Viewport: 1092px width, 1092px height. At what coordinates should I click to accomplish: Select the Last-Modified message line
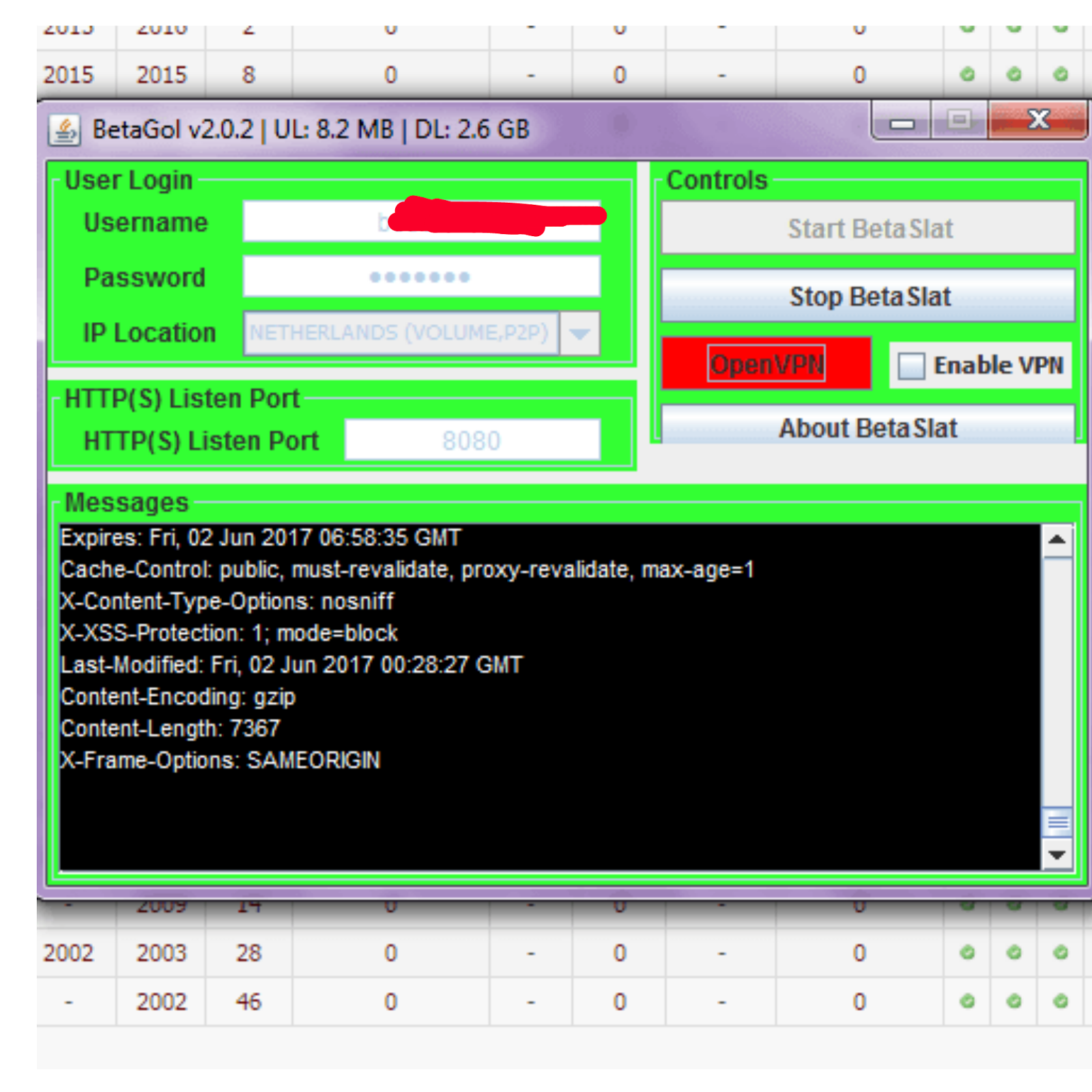coord(291,665)
